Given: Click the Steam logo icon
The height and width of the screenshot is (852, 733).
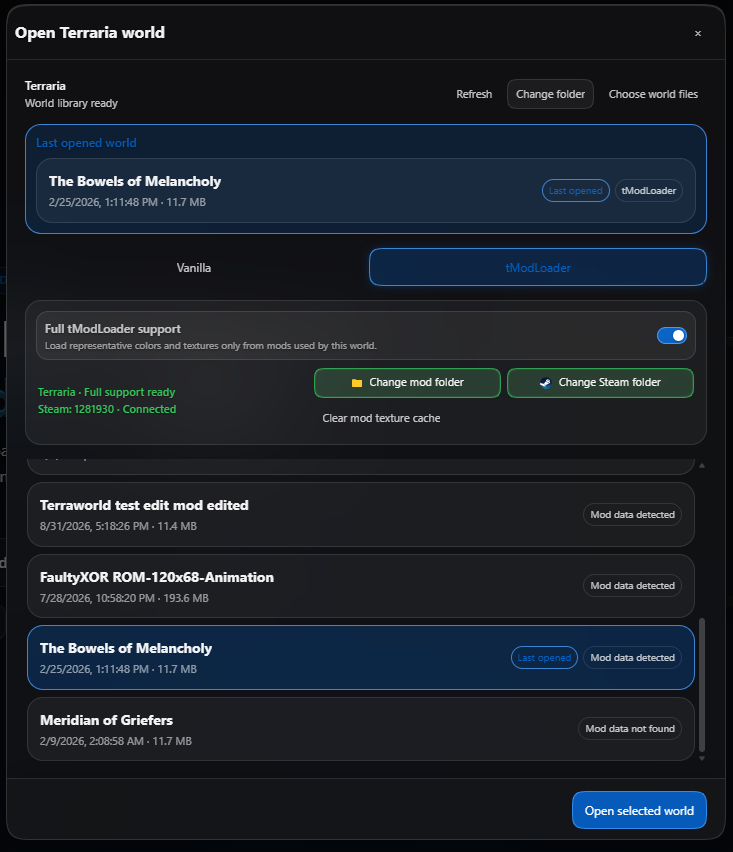Looking at the screenshot, I should [x=545, y=383].
